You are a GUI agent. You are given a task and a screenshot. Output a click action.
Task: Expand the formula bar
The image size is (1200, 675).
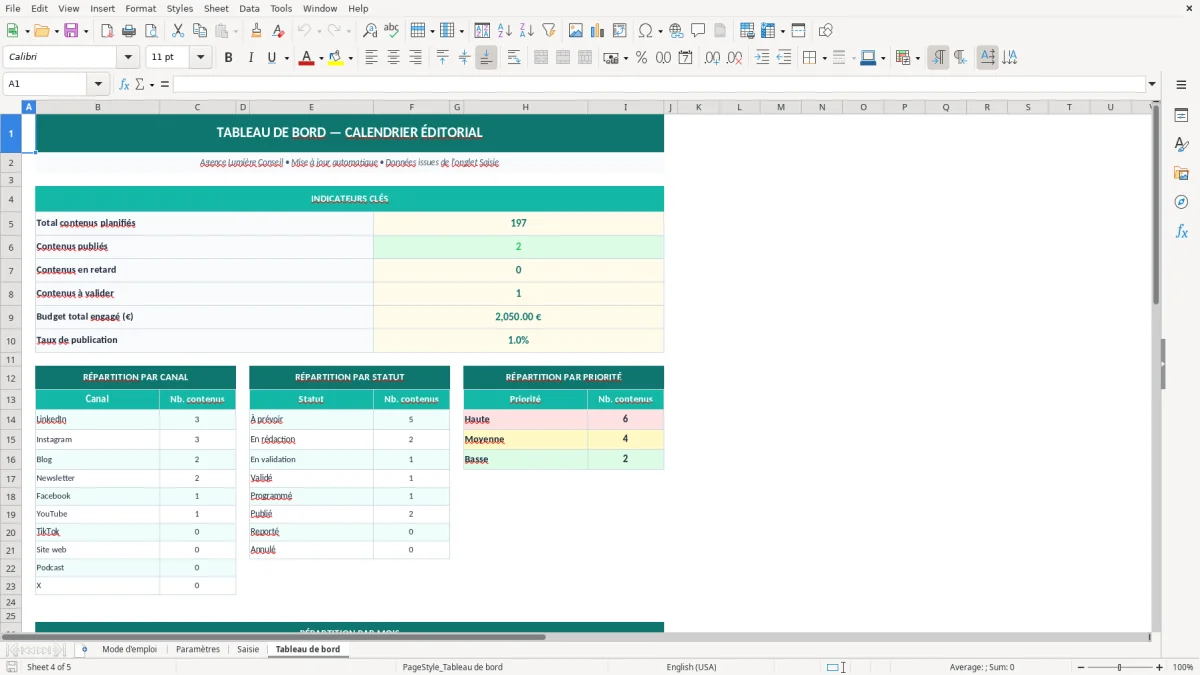[x=1153, y=84]
